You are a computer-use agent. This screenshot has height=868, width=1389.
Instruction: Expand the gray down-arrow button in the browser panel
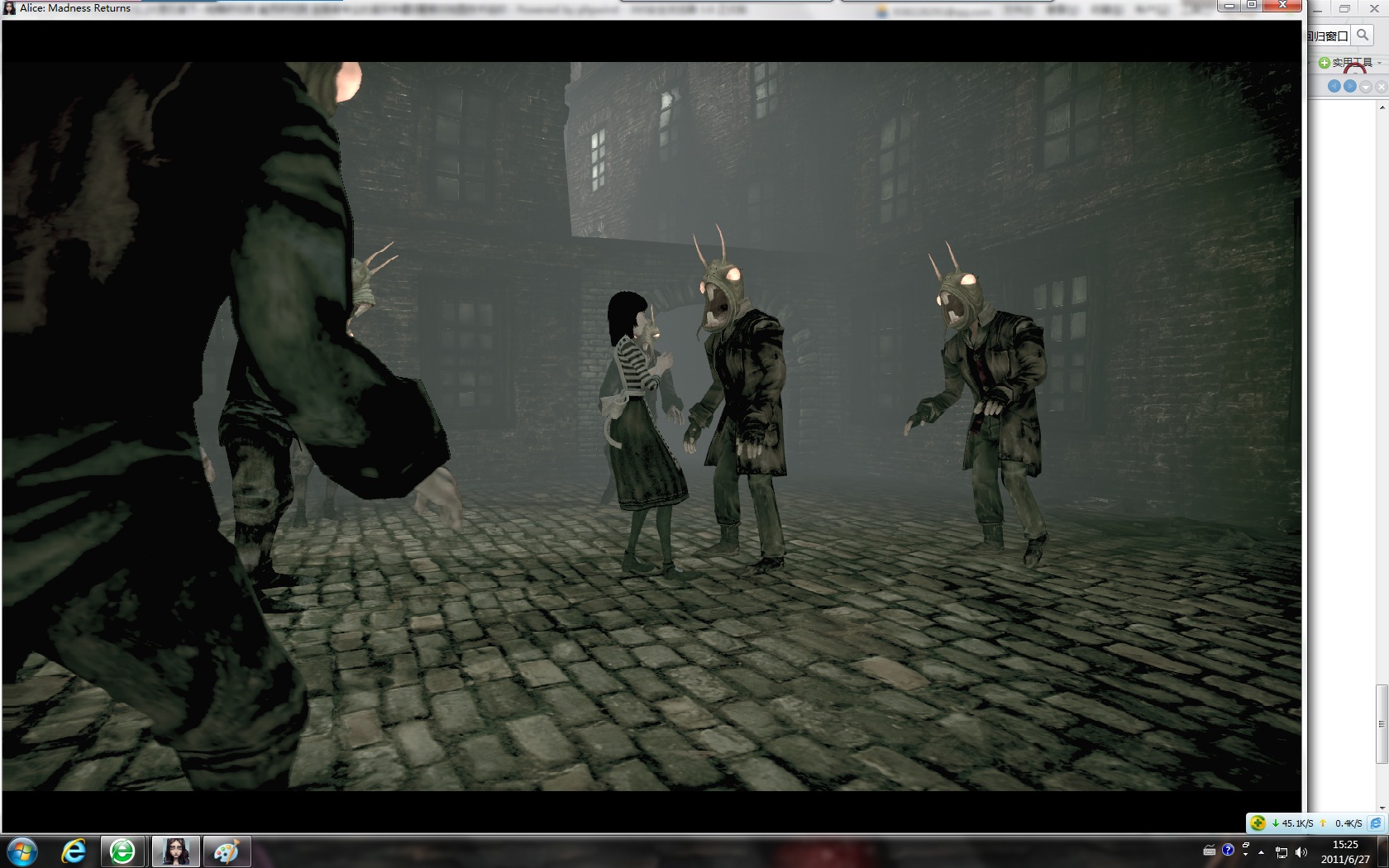[1366, 87]
